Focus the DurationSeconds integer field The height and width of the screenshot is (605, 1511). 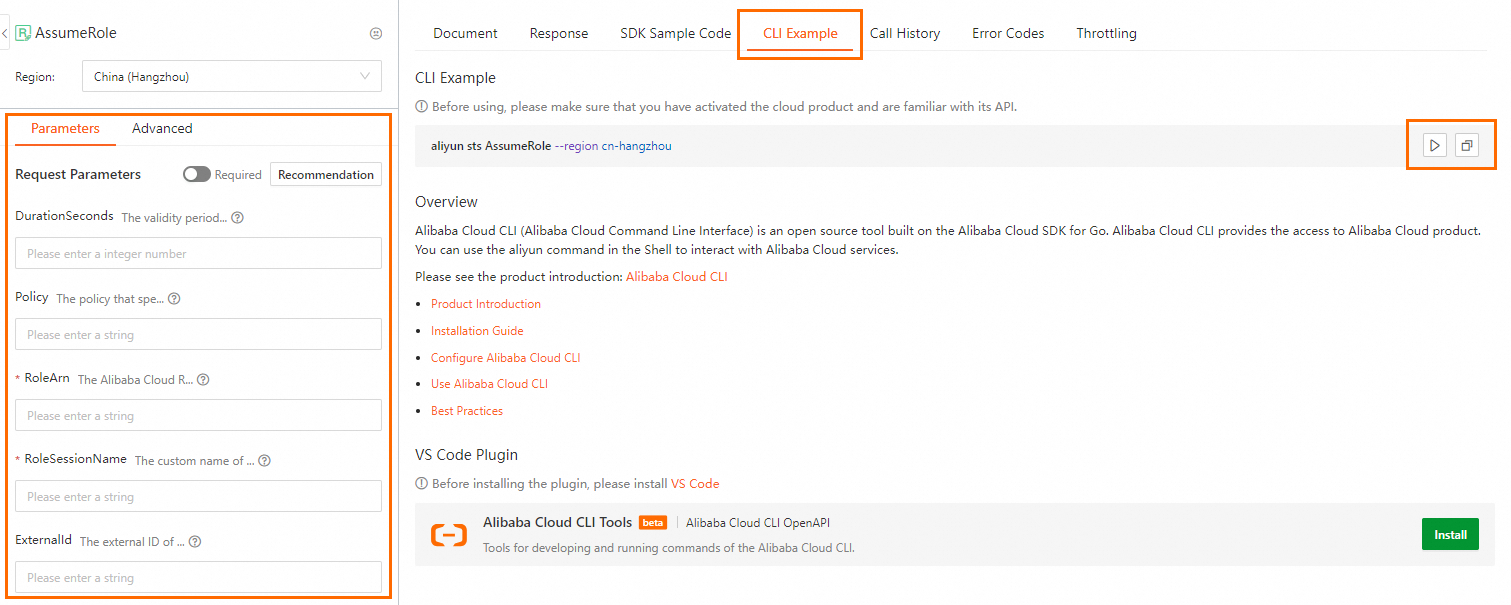click(x=198, y=254)
